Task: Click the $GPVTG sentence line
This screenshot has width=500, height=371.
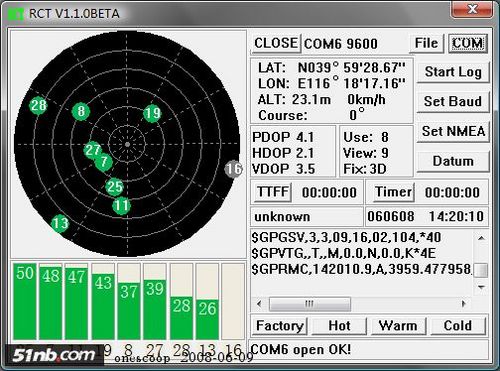Action: (344, 254)
